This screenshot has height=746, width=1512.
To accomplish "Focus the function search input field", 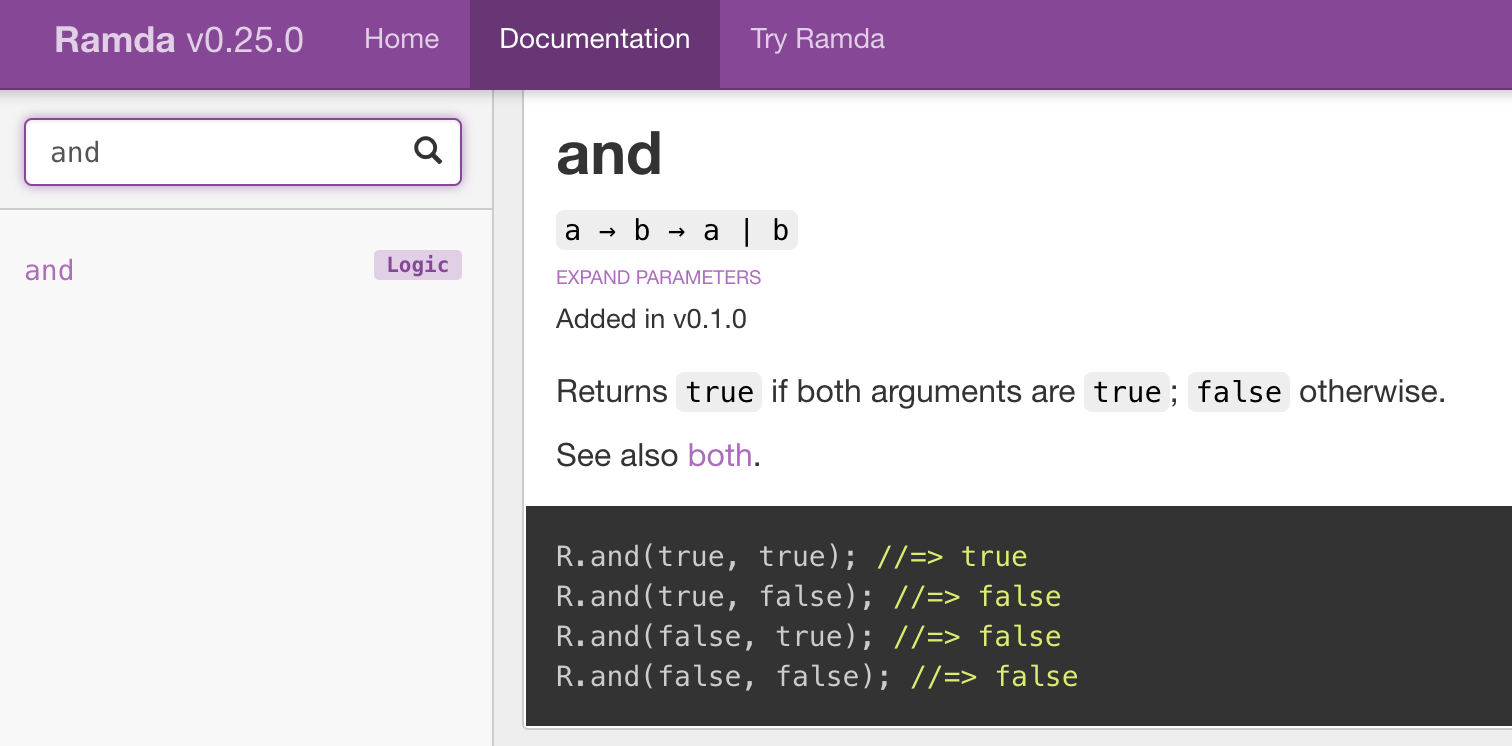I will 220,152.
